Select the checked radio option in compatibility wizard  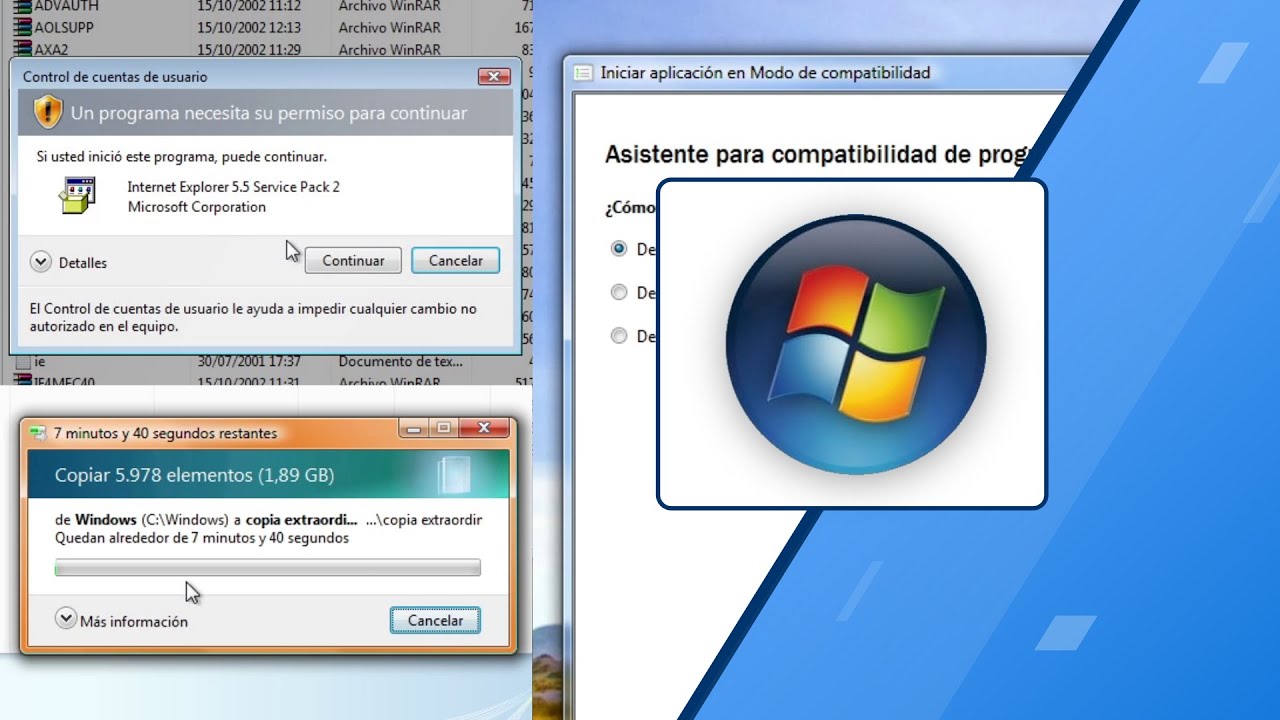tap(619, 248)
